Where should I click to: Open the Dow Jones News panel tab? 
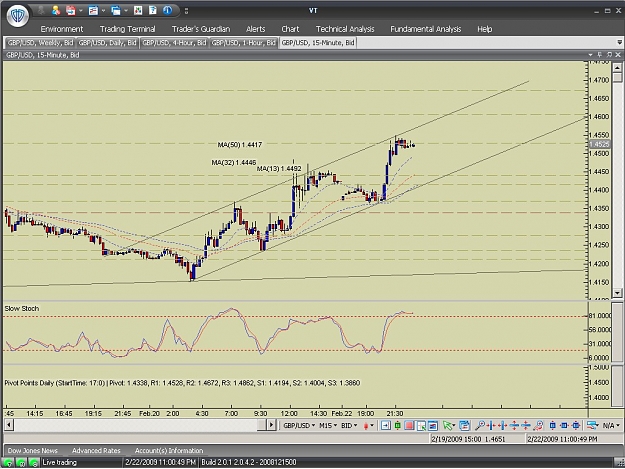tap(33, 451)
